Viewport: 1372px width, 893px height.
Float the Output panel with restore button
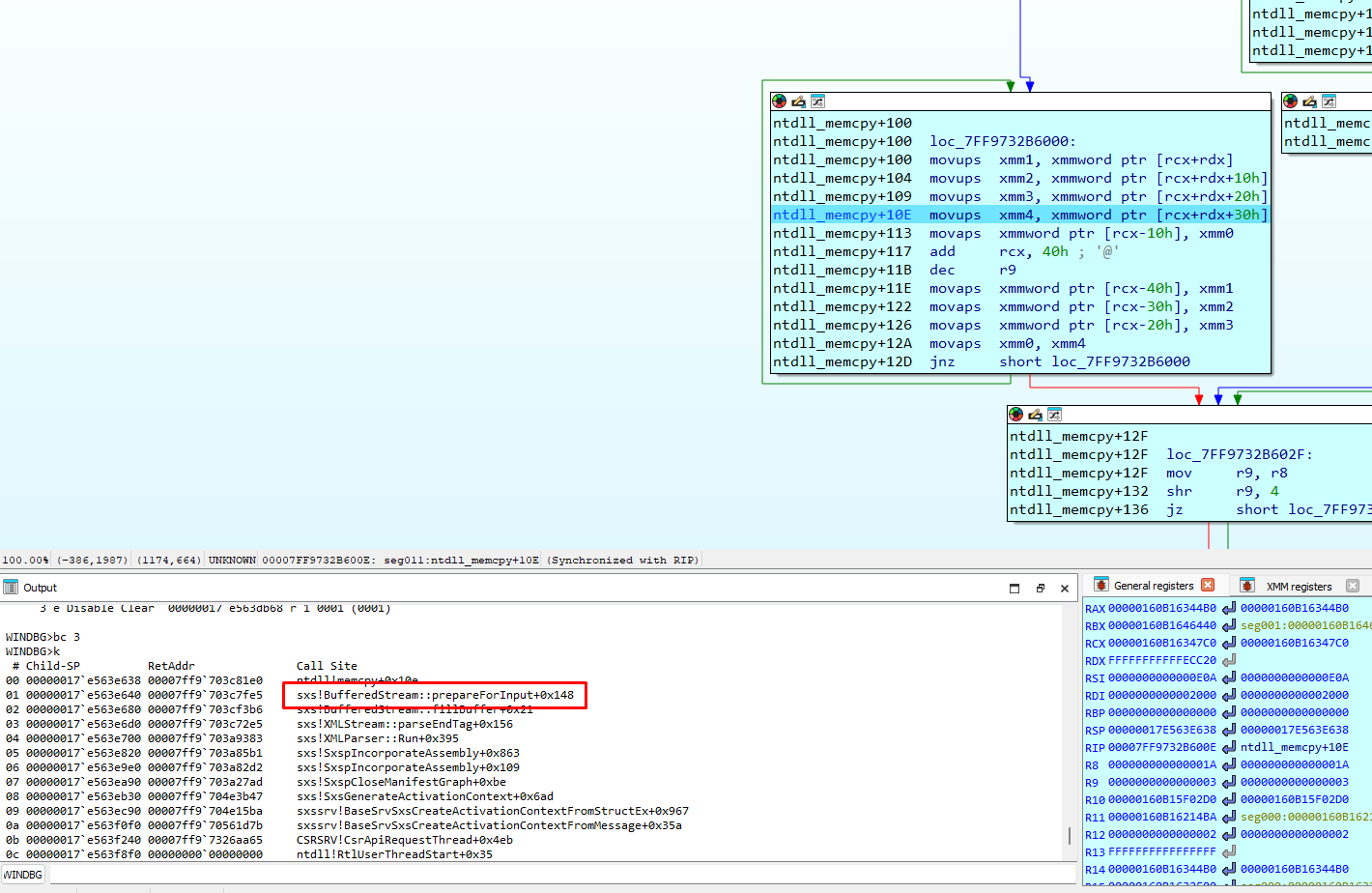[x=1040, y=588]
